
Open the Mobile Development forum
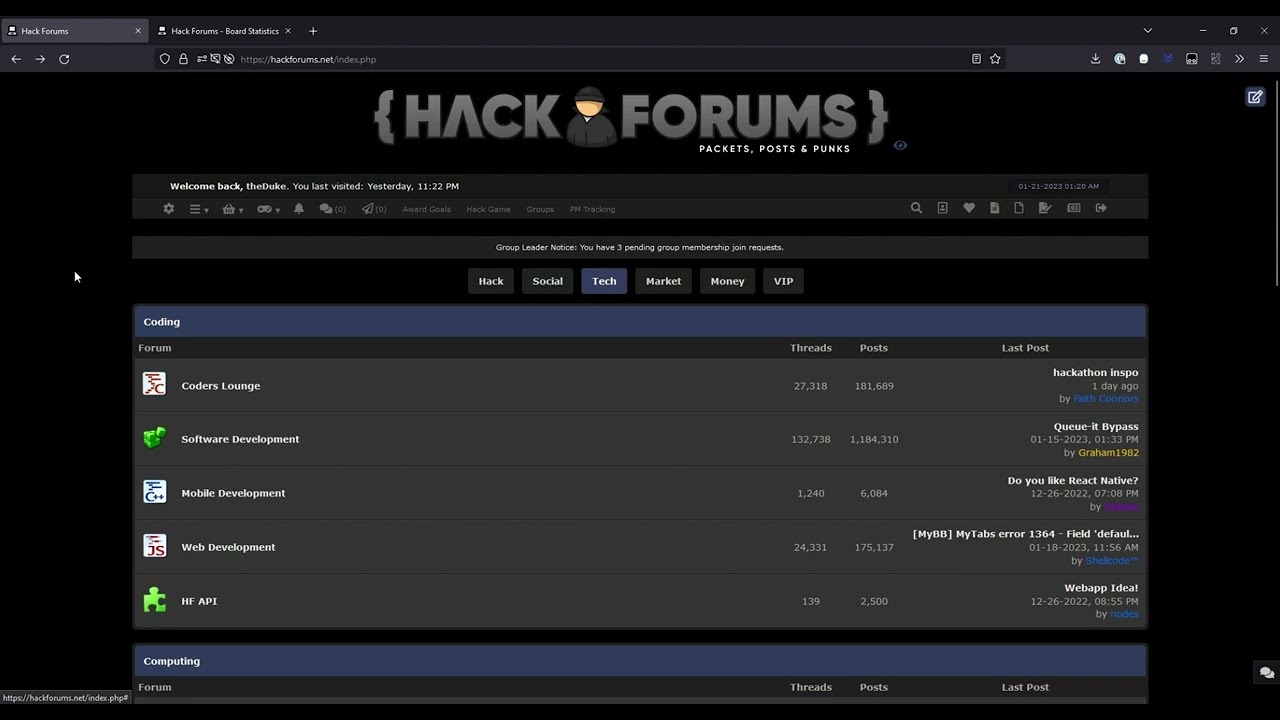[233, 493]
